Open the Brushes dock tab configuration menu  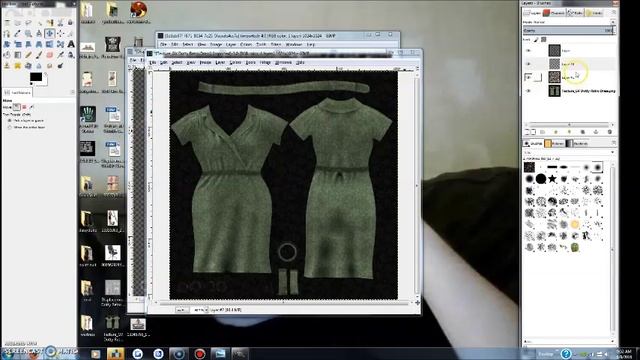614,142
